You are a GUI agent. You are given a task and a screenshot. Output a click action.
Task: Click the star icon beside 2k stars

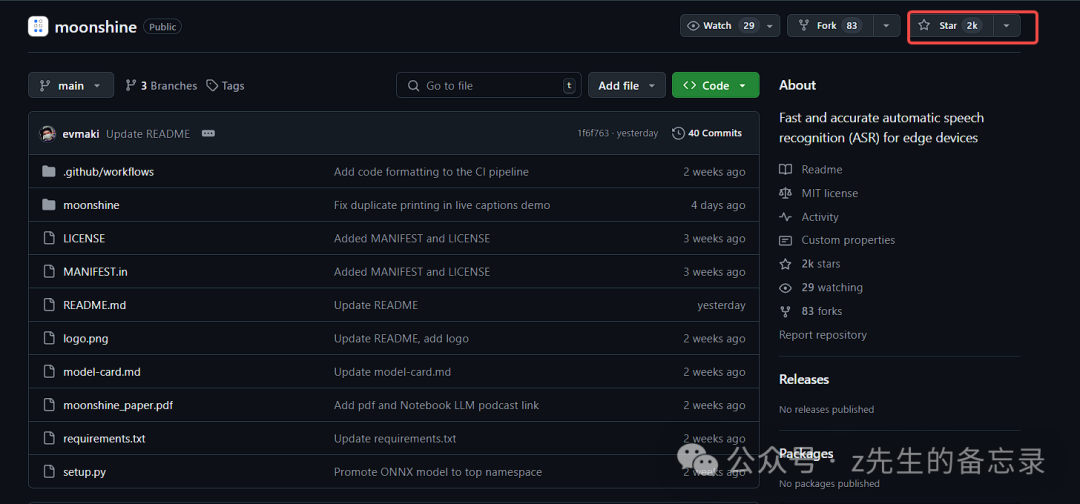click(x=785, y=264)
